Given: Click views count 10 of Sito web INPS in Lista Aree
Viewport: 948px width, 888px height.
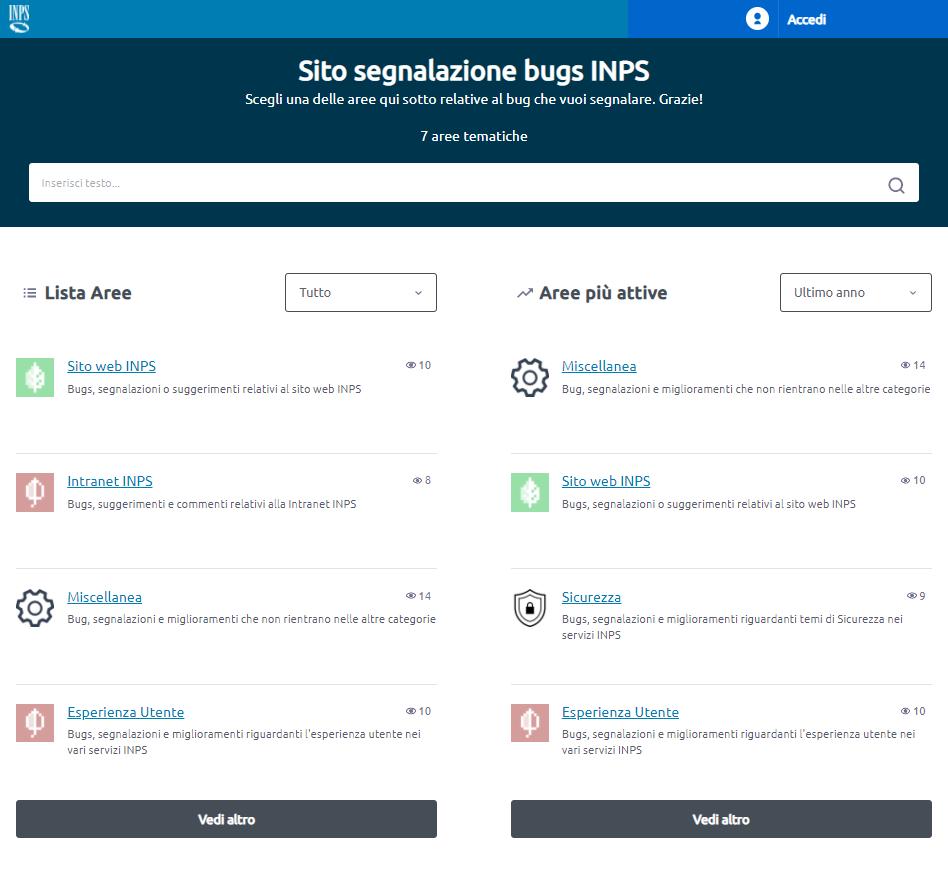Looking at the screenshot, I should tap(425, 365).
